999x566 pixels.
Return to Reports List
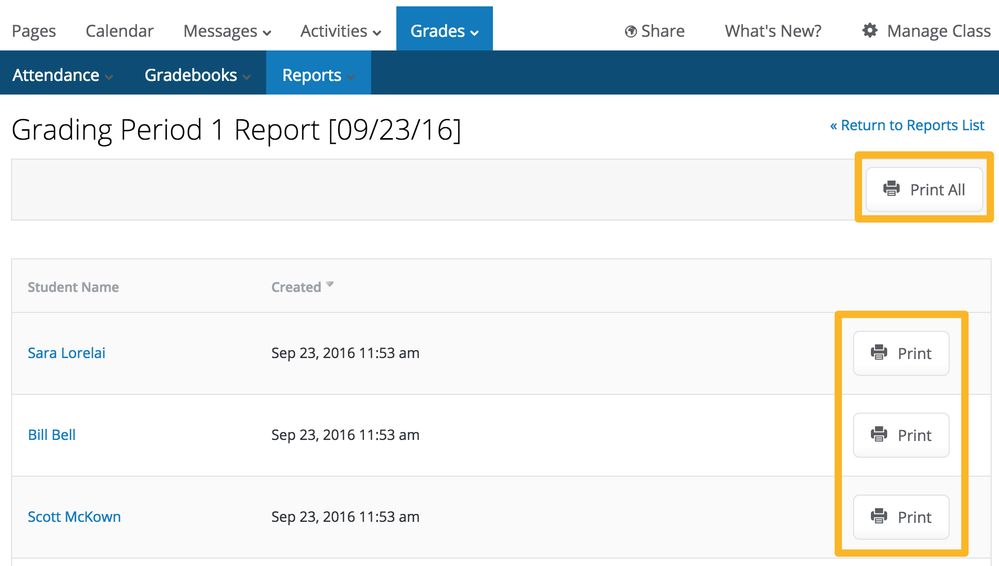coord(907,125)
